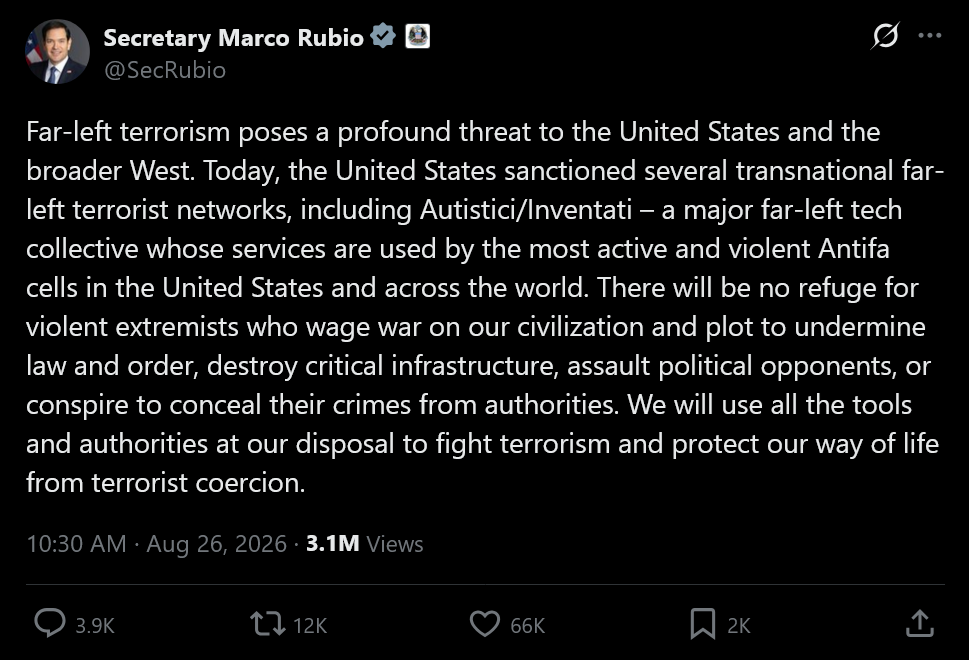Click the government affiliation seal badge
Screen dimensions: 969x660
point(418,36)
